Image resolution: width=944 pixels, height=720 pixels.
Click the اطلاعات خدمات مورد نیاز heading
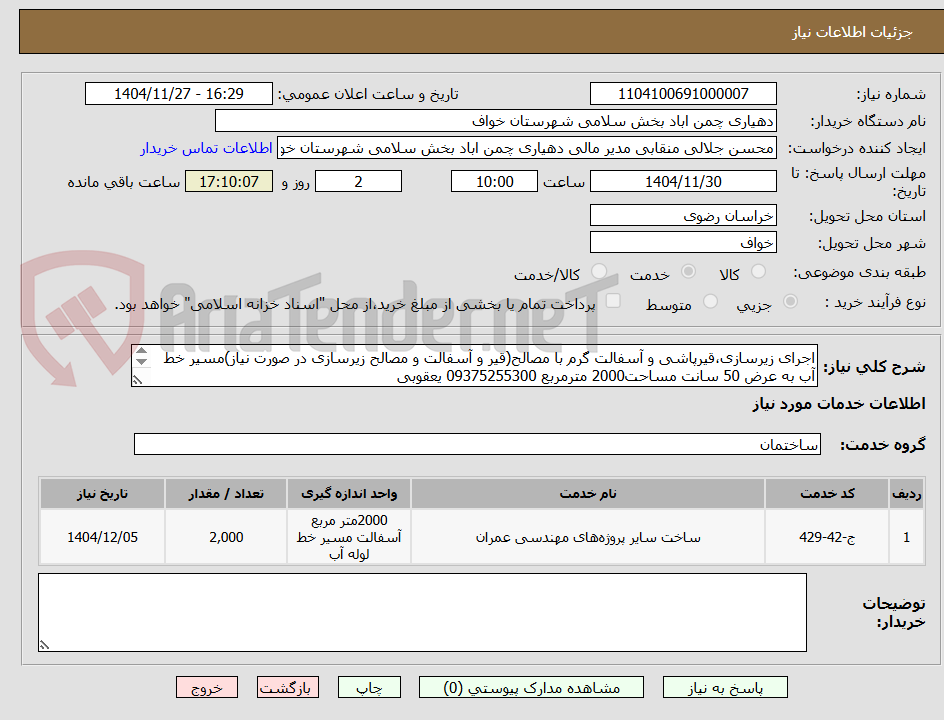click(x=839, y=404)
